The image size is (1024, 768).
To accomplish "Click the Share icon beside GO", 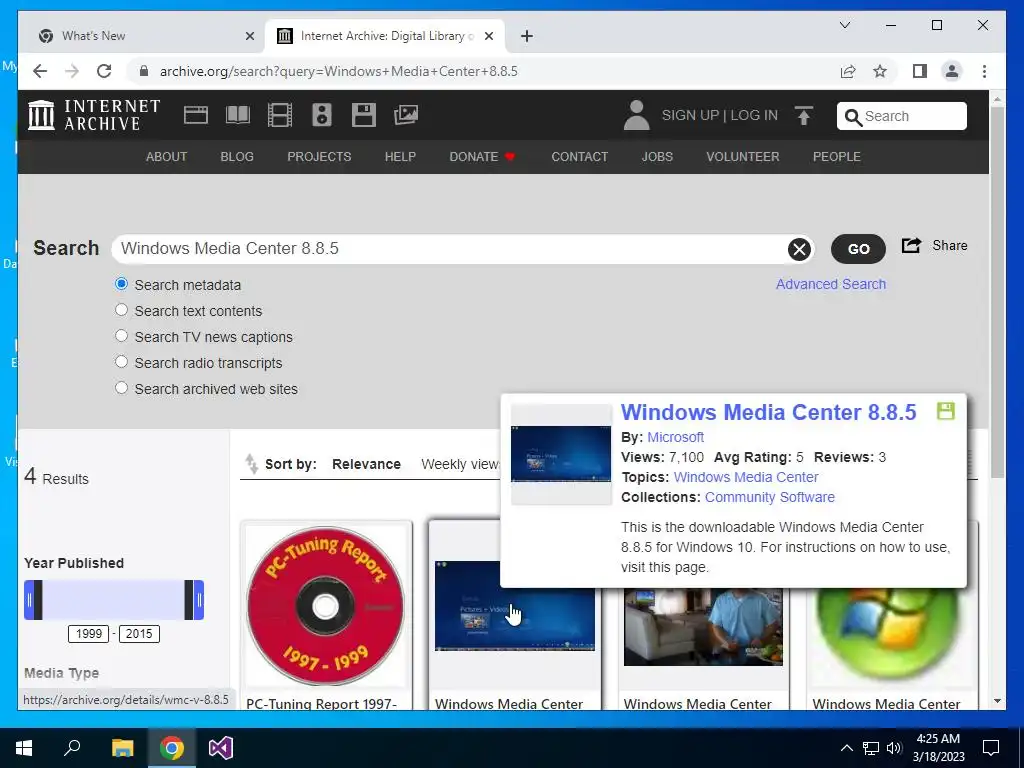I will pyautogui.click(x=911, y=246).
